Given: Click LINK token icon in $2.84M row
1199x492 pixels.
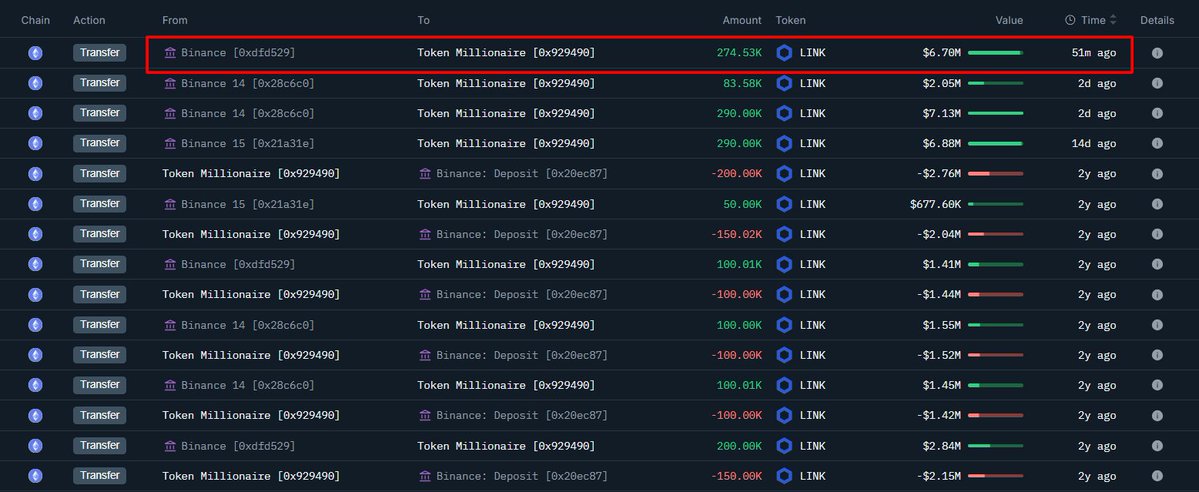Looking at the screenshot, I should [784, 446].
